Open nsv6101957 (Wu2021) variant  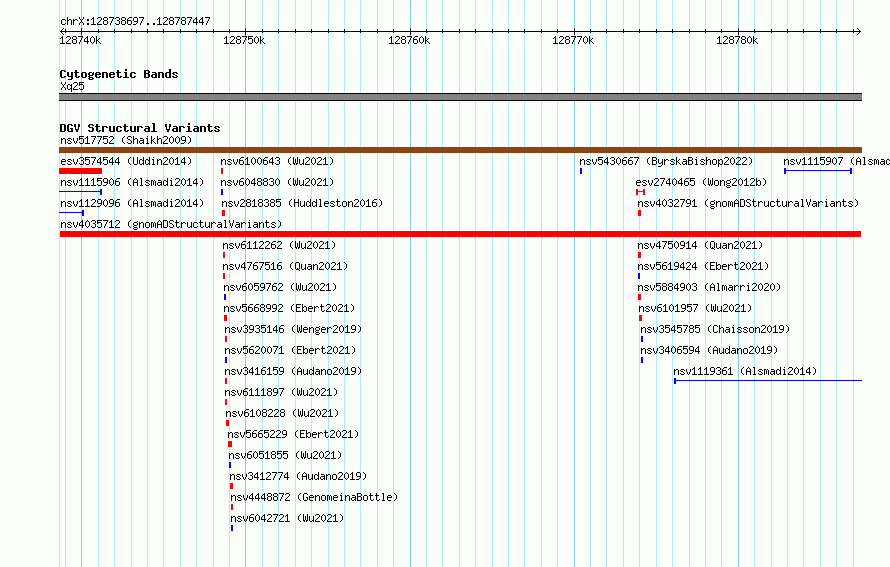[695, 308]
